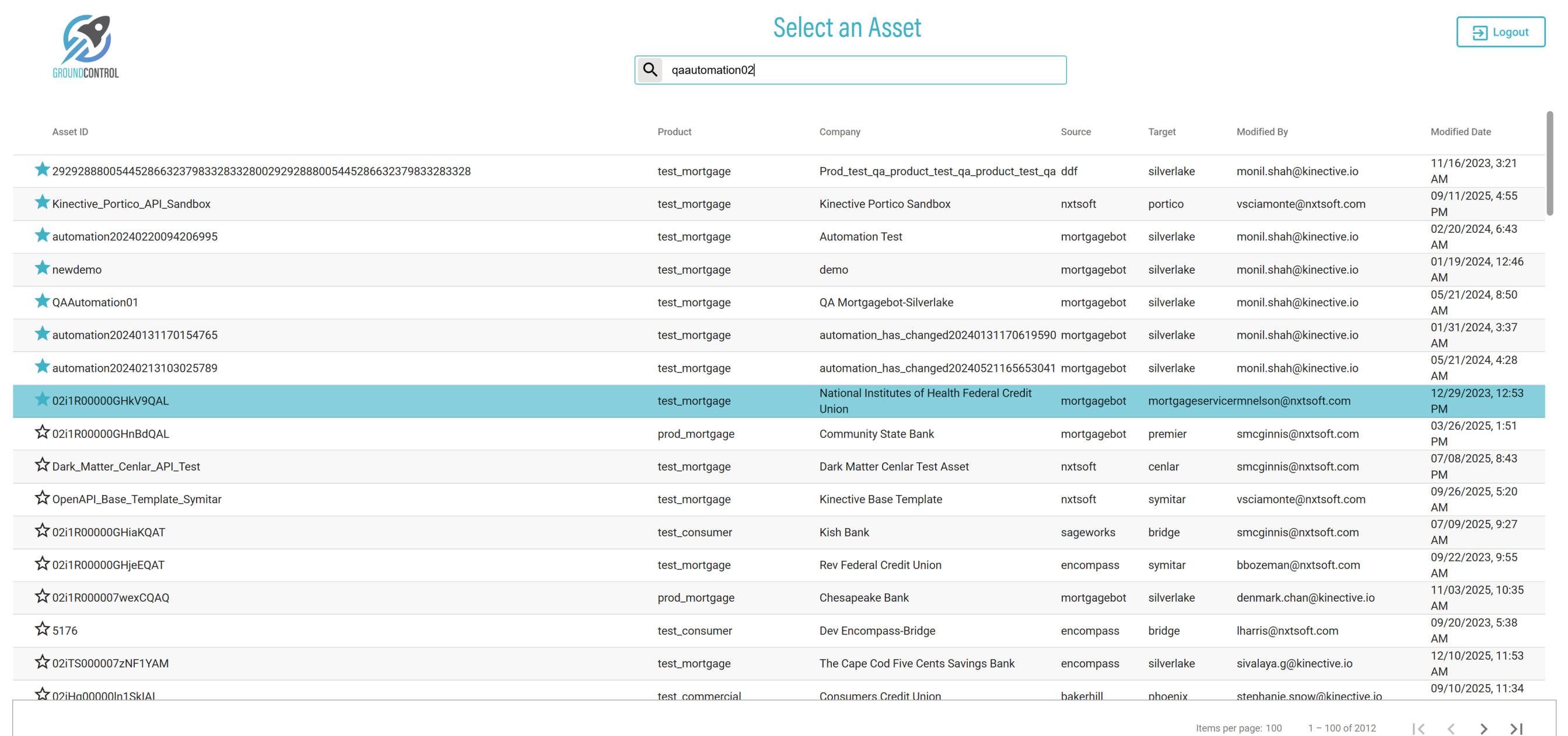
Task: Unfavorite the Kinective_Portico_API_Sandbox star
Action: [42, 203]
